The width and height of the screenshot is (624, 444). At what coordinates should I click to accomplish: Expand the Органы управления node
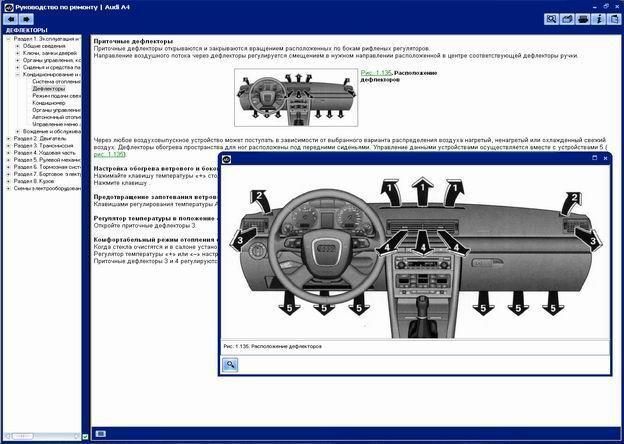pyautogui.click(x=18, y=60)
